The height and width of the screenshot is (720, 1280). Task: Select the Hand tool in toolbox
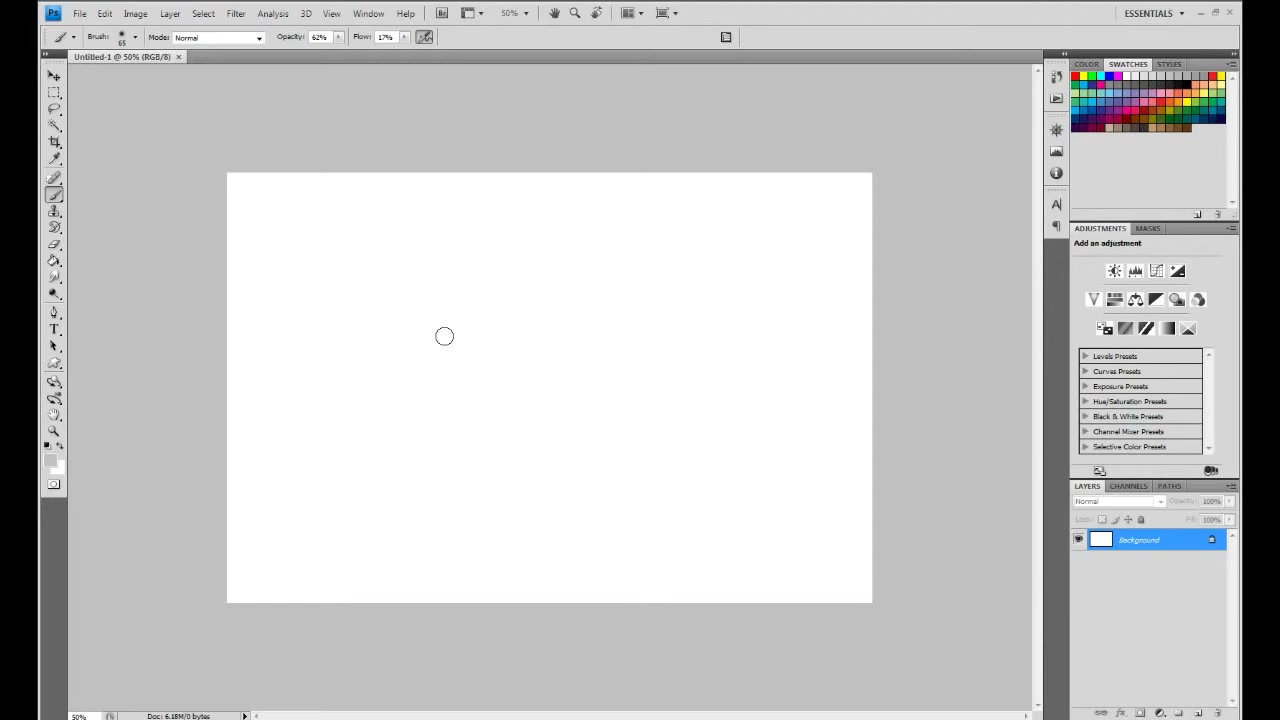coord(54,415)
